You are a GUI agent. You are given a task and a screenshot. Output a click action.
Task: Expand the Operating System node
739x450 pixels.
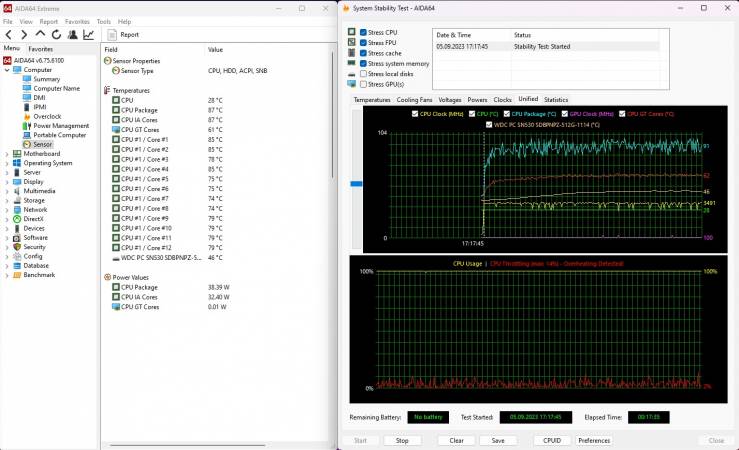(7, 163)
